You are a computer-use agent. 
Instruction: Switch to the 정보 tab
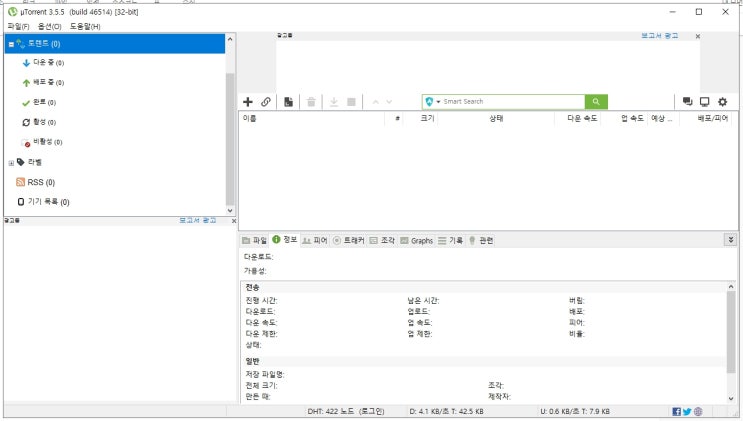click(285, 240)
